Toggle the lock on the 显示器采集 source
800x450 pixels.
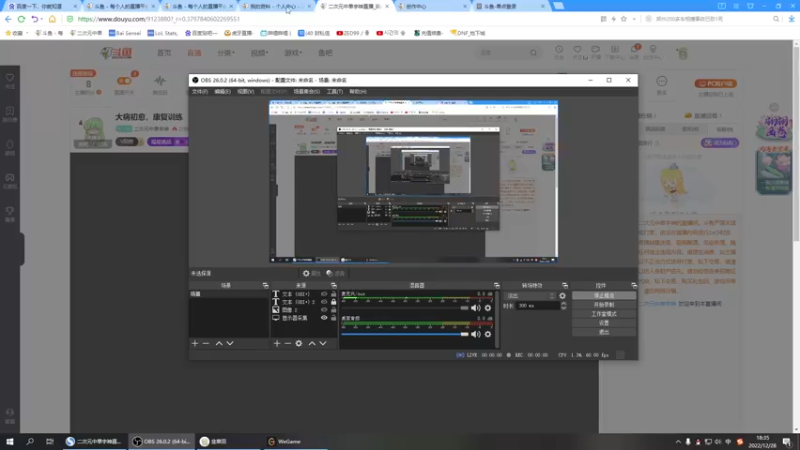(334, 318)
